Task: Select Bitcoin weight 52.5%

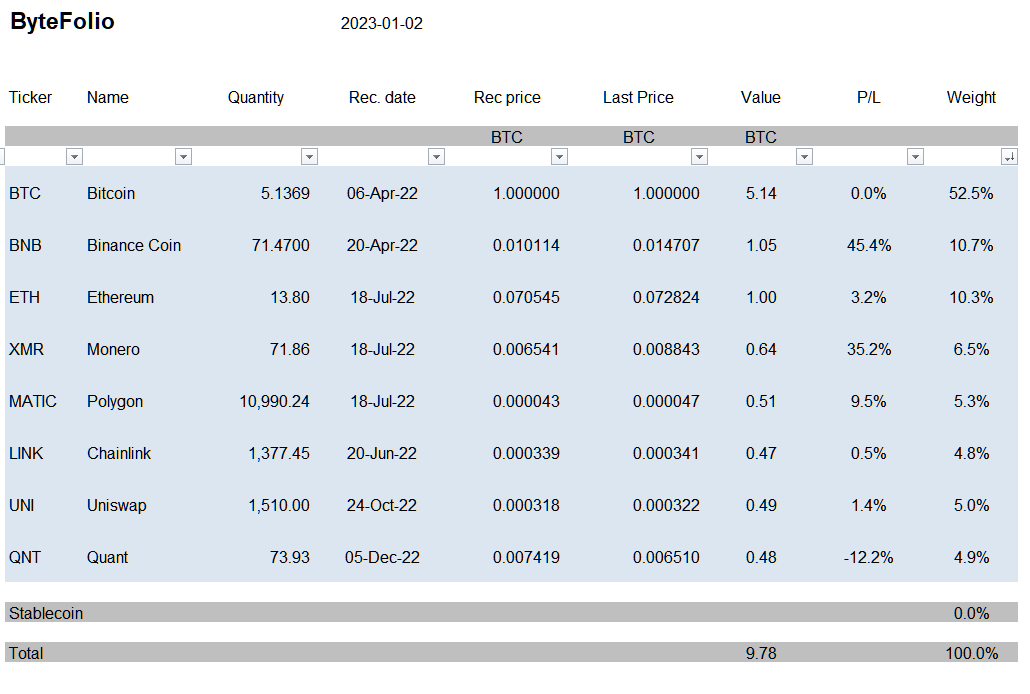Action: click(x=971, y=193)
